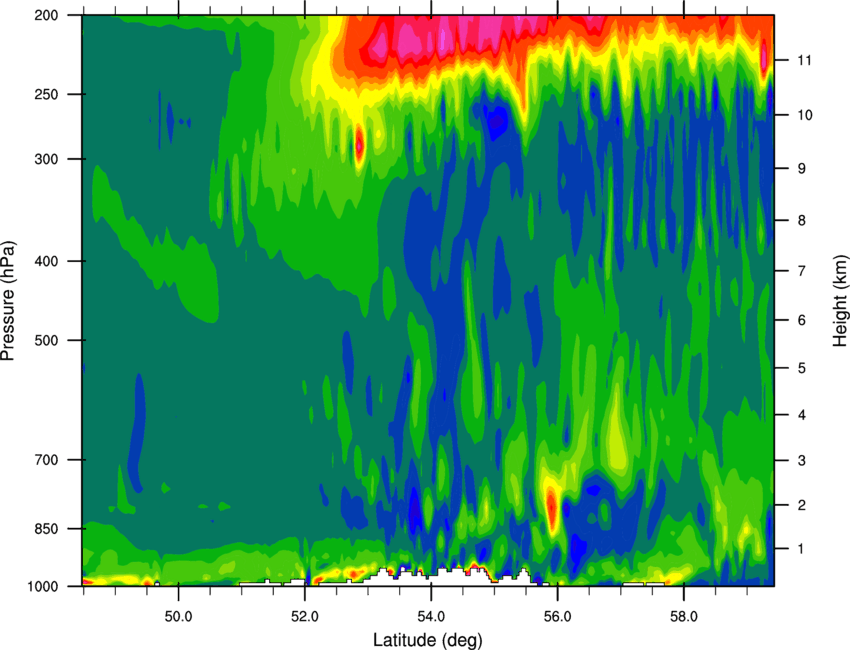Click the 11 km height tick label
Image resolution: width=850 pixels, height=650 pixels.
coord(804,60)
